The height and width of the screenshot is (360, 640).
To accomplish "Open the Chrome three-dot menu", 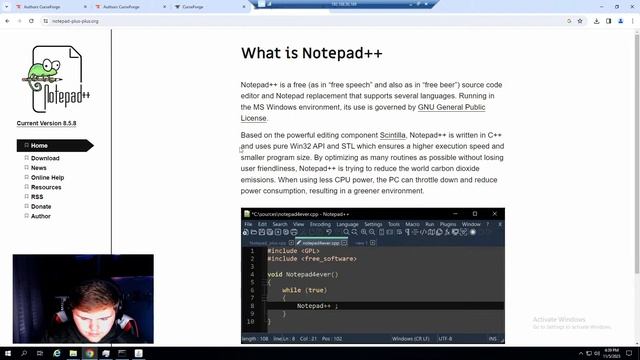I will click(x=632, y=21).
